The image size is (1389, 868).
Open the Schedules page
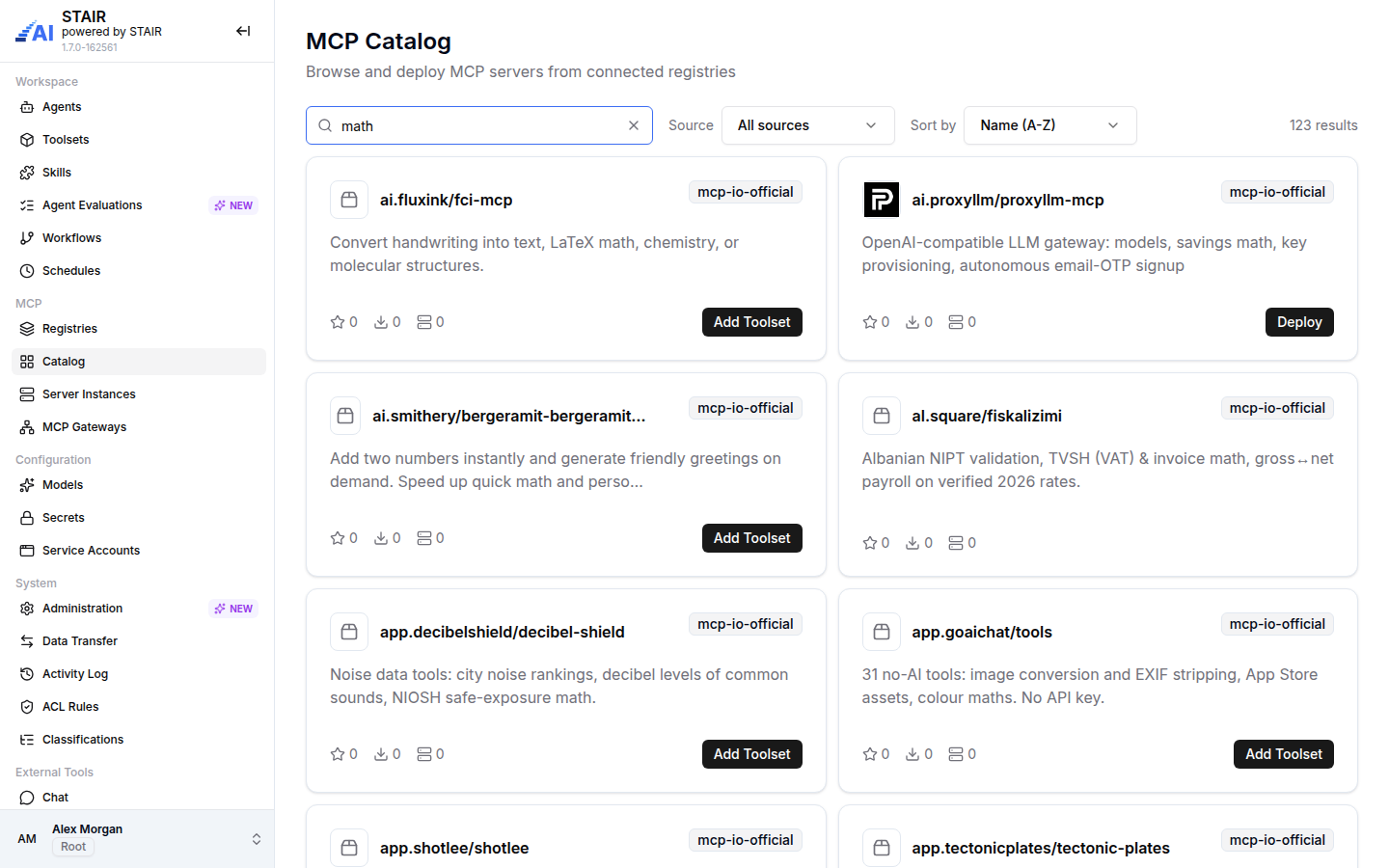139,271
